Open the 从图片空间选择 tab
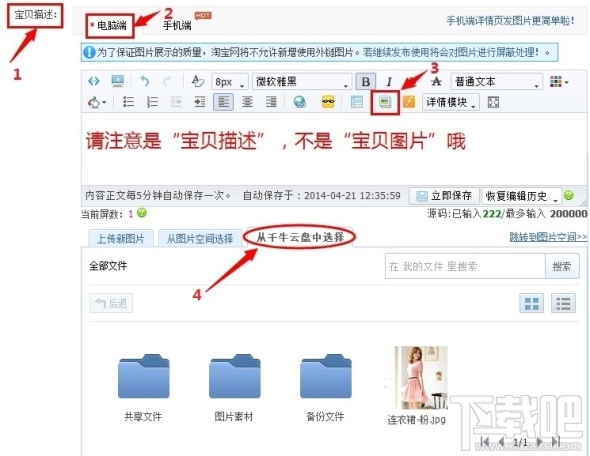The width and height of the screenshot is (590, 456). click(200, 238)
